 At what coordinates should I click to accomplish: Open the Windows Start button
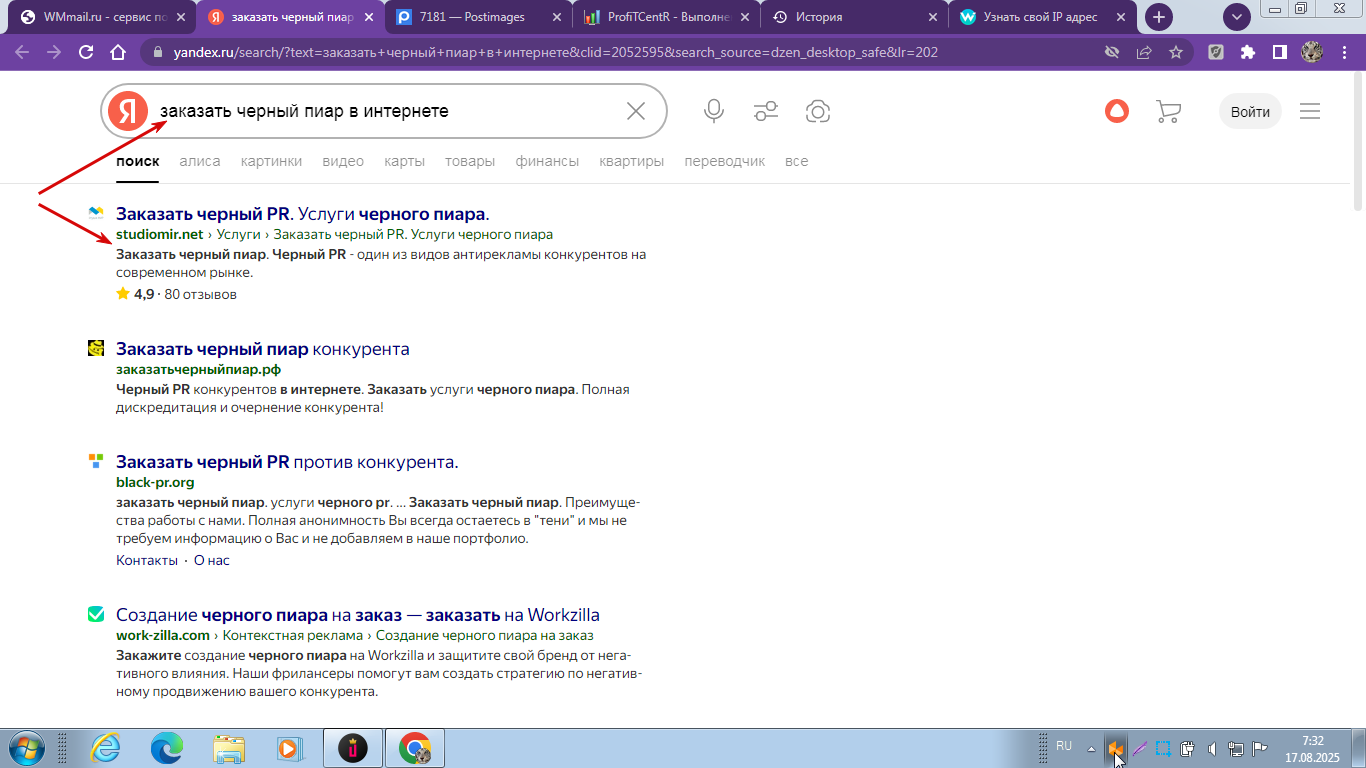click(x=26, y=748)
